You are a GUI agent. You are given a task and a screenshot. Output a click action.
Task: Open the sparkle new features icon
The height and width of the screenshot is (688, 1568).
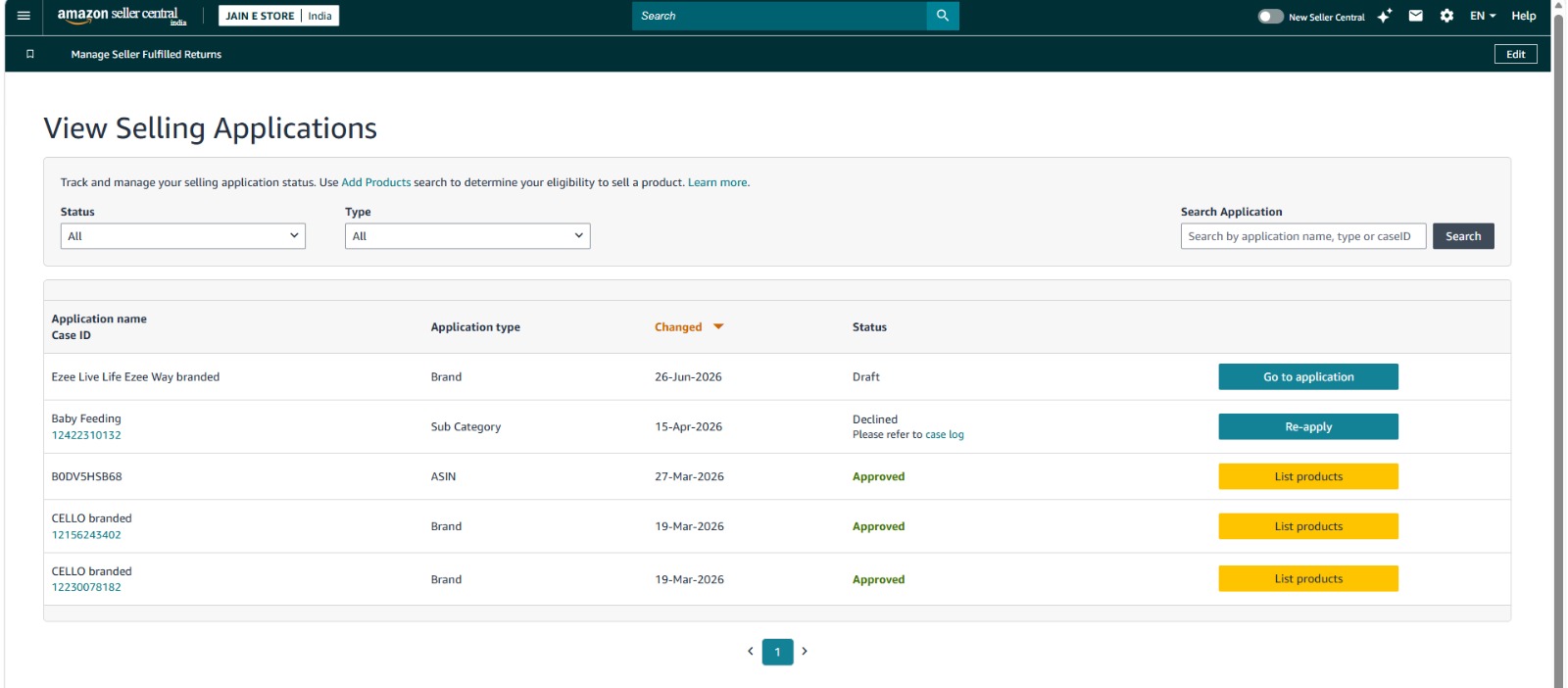pyautogui.click(x=1384, y=16)
